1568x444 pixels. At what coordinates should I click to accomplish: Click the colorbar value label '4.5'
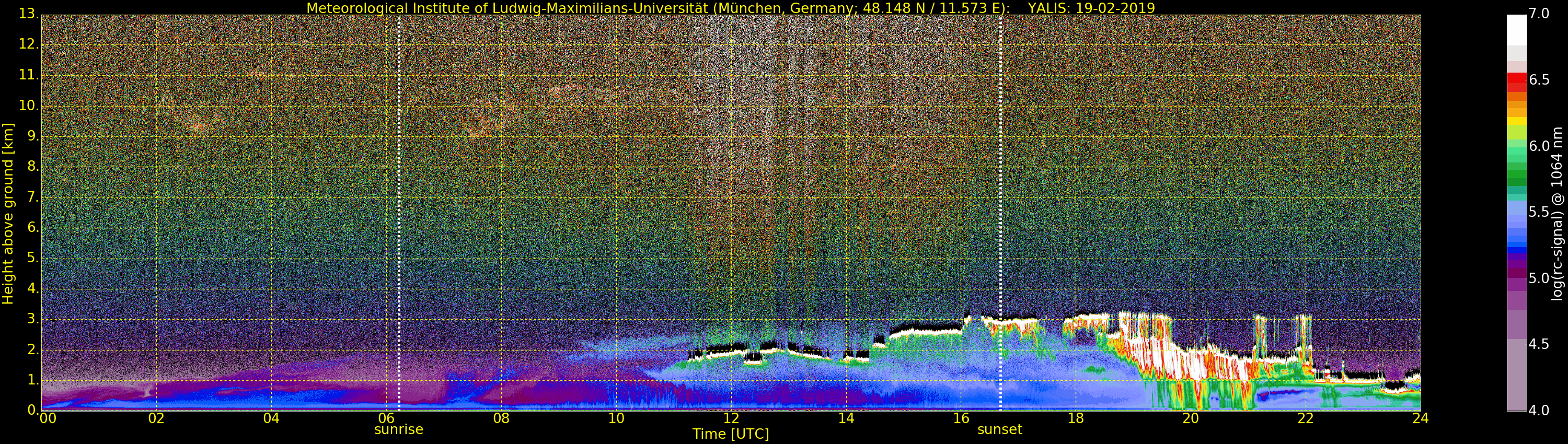tap(1539, 344)
